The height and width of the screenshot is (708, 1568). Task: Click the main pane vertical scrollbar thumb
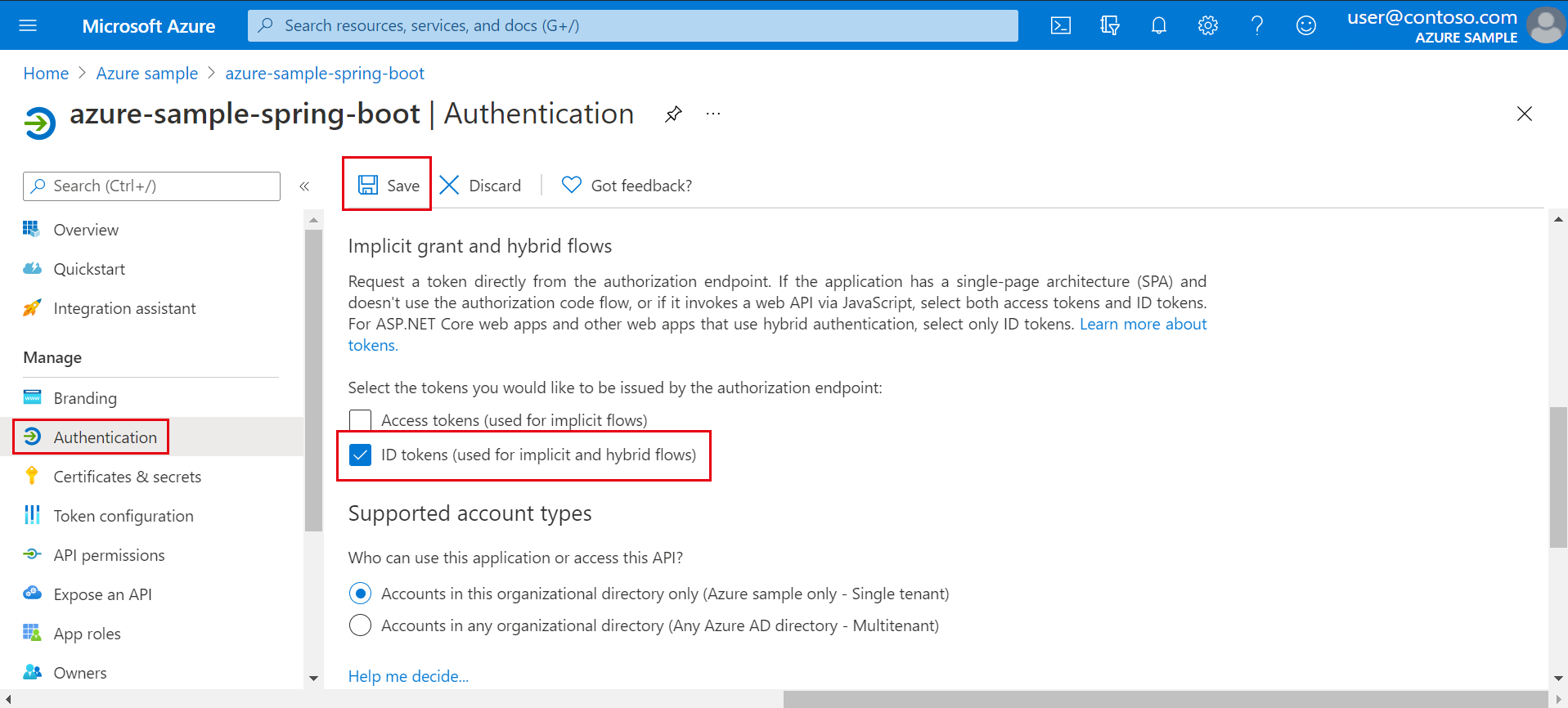(x=1558, y=477)
